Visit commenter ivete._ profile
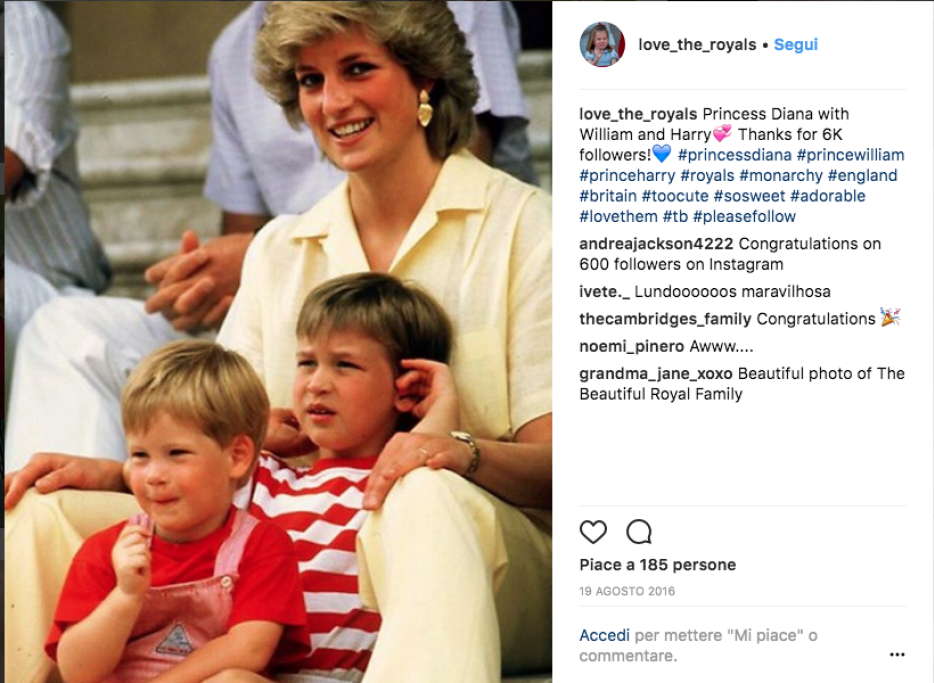Screen dimensions: 934x683 click(605, 292)
